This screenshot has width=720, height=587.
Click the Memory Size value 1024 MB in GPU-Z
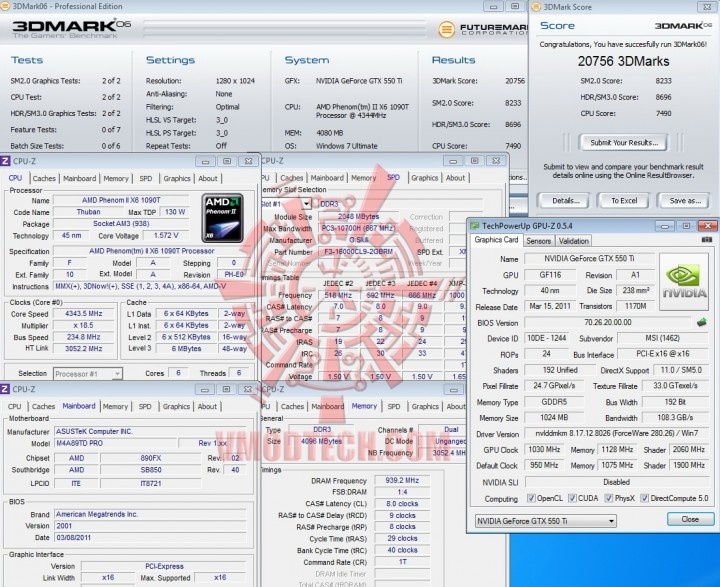[554, 418]
